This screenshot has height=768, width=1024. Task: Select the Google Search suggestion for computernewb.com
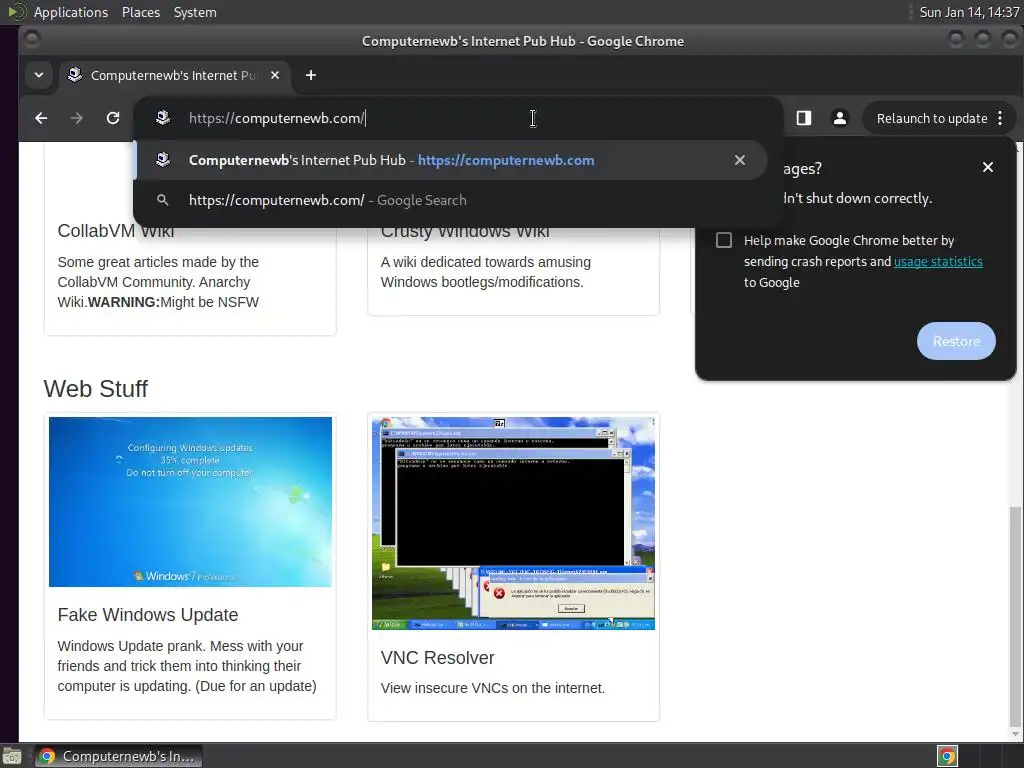point(451,200)
